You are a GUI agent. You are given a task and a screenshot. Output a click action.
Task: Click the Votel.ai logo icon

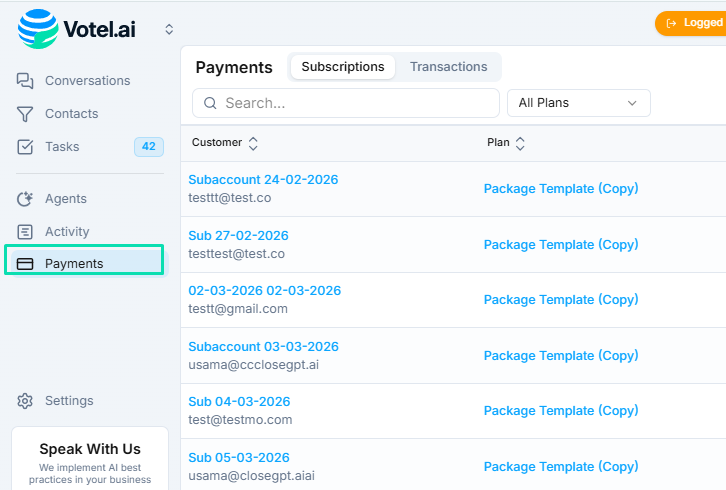click(x=38, y=29)
